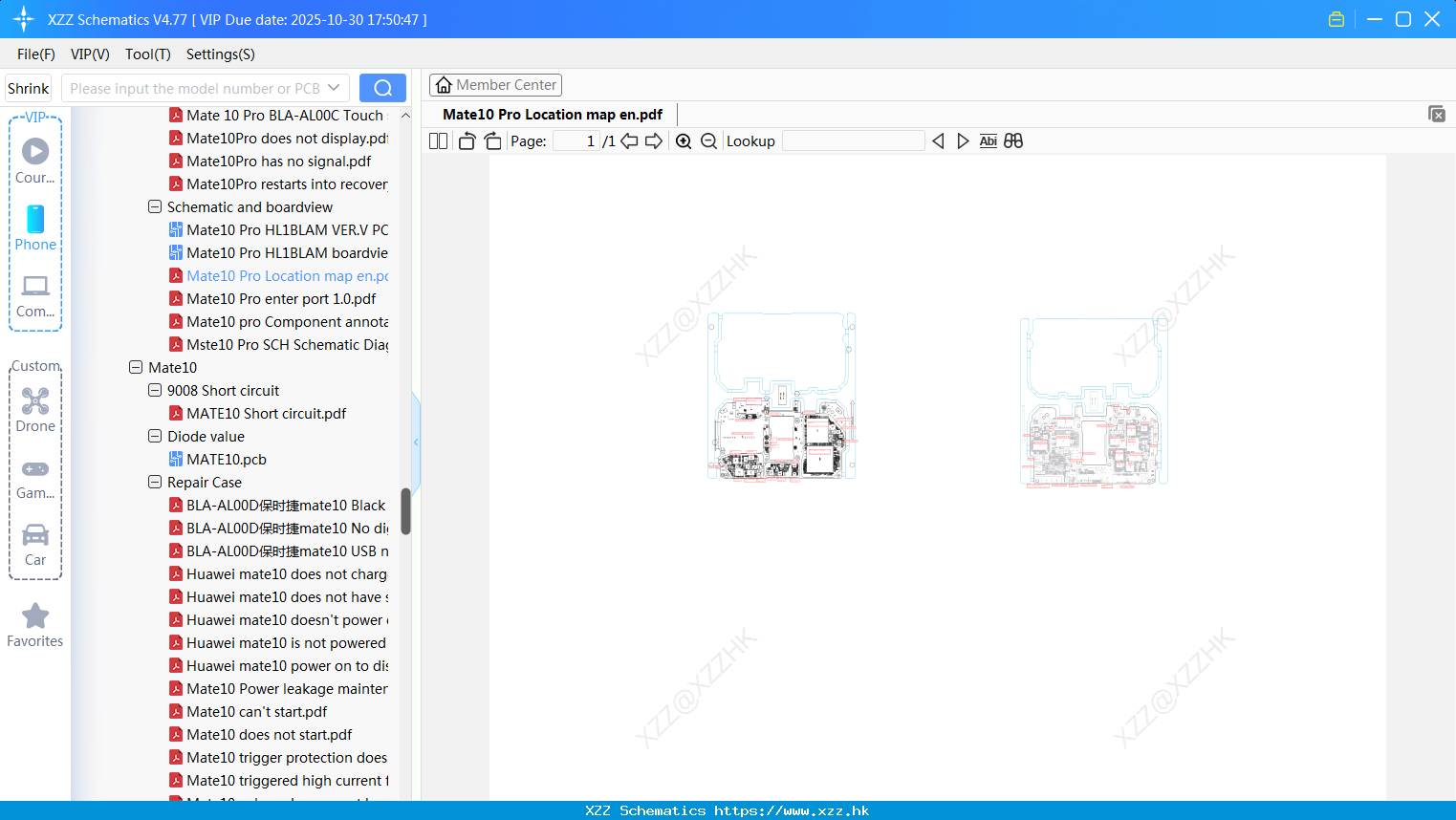Click the Lookup text field
The height and width of the screenshot is (820, 1456).
853,140
